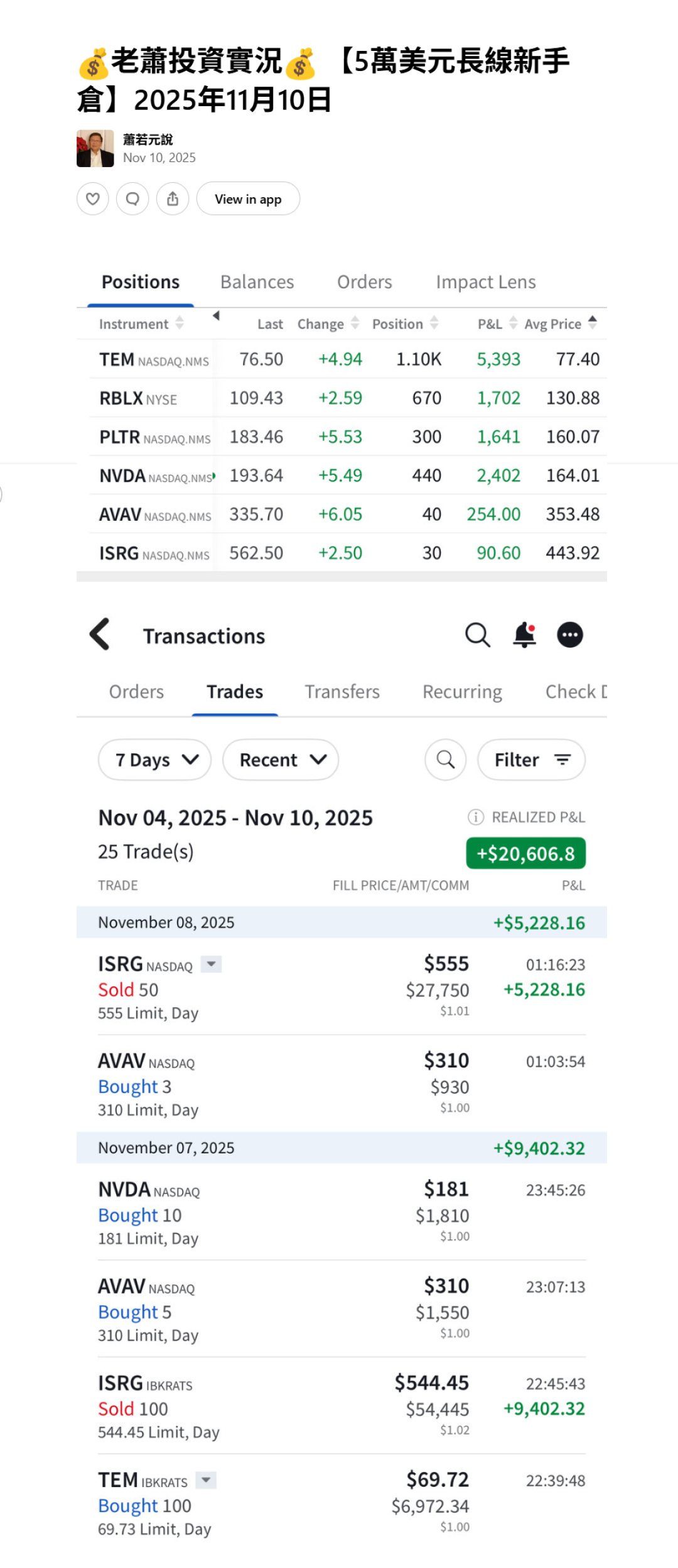
Task: Expand the Recent sort dropdown
Action: click(x=281, y=760)
